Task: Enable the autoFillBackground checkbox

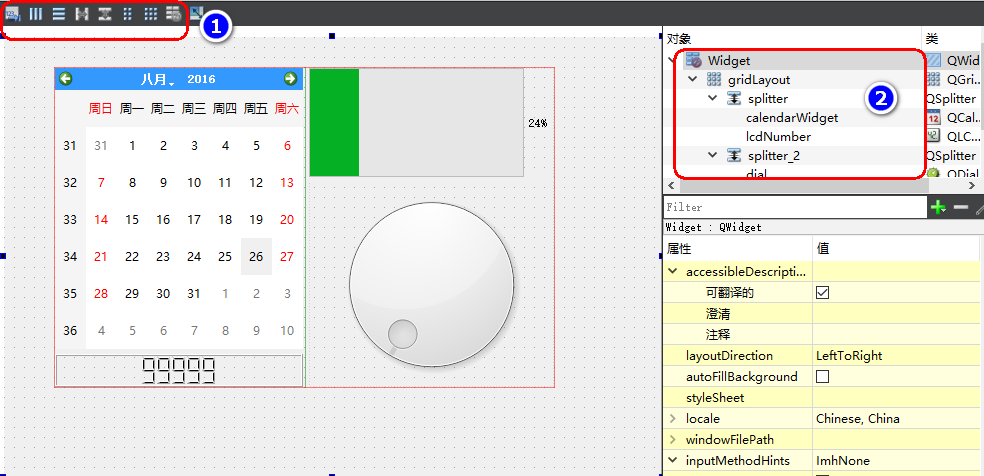Action: (x=823, y=377)
